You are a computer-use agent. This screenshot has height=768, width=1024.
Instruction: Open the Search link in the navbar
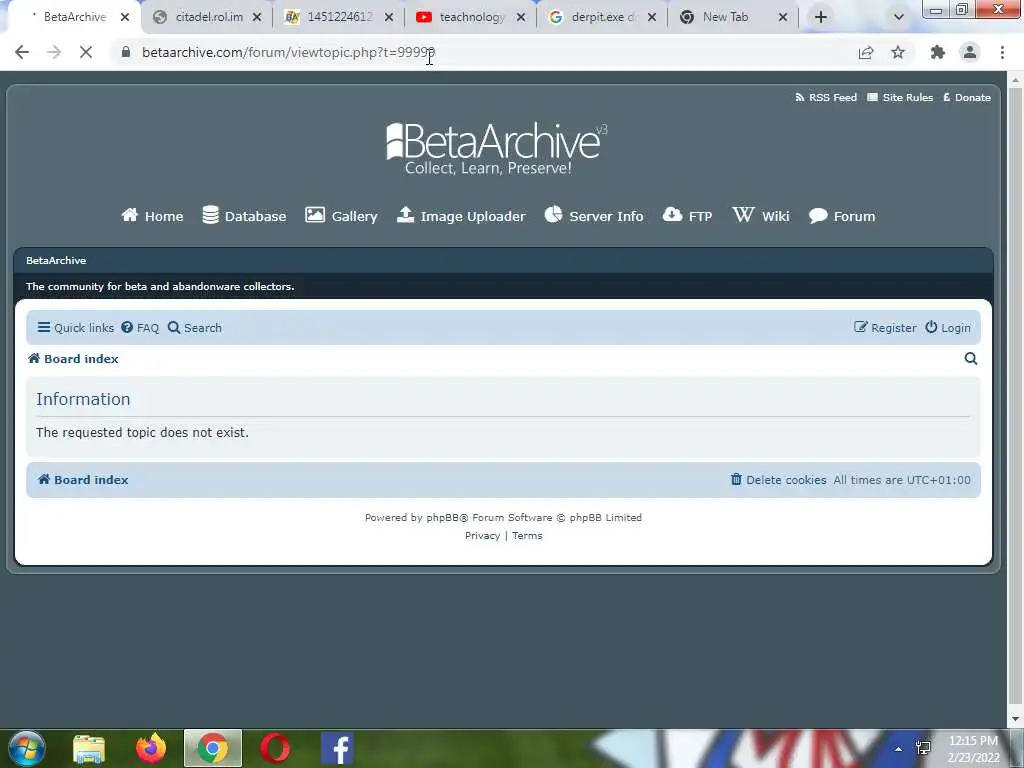pyautogui.click(x=195, y=328)
